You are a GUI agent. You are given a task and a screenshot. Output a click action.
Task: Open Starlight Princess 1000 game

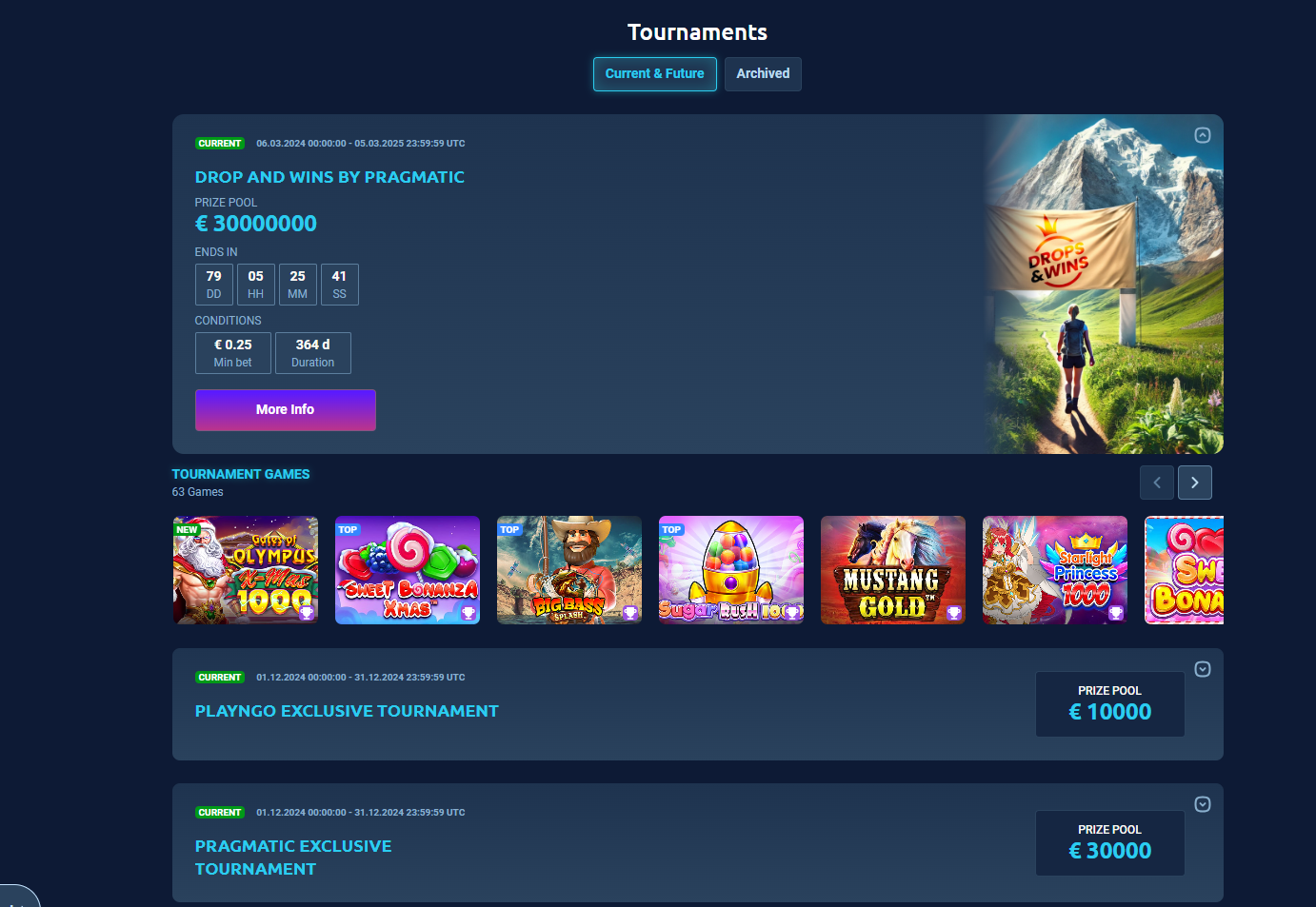coord(1055,570)
